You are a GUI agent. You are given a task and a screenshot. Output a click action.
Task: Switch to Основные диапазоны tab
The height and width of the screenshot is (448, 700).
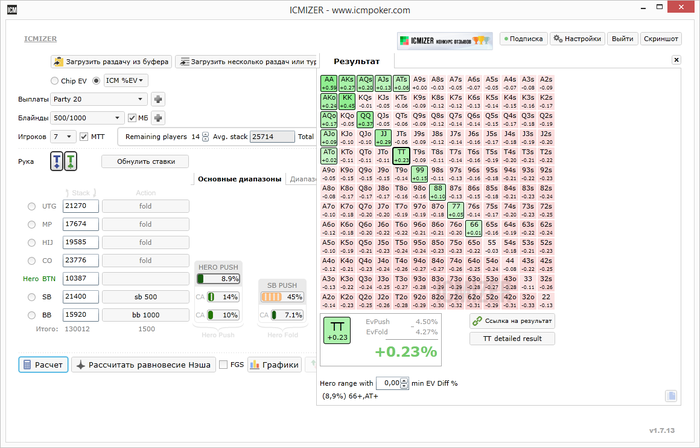click(x=239, y=179)
